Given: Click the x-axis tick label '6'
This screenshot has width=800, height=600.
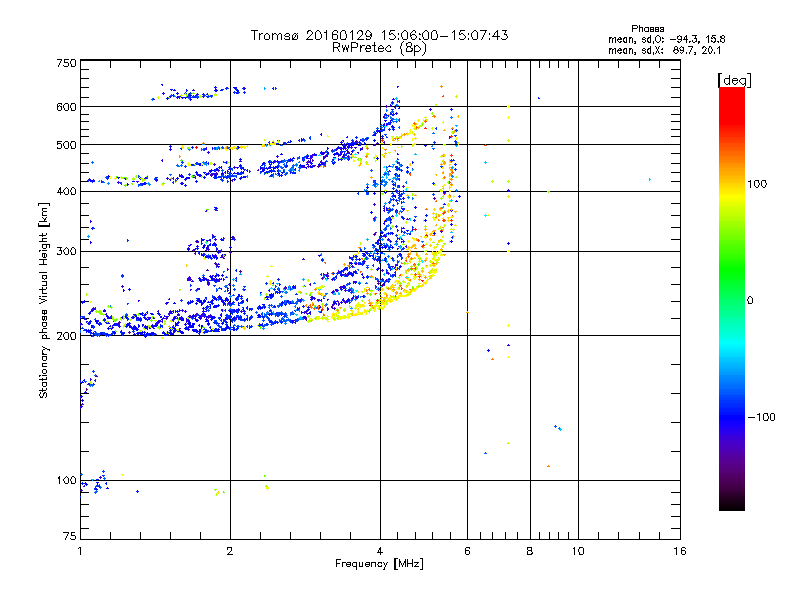Looking at the screenshot, I should click(467, 551).
